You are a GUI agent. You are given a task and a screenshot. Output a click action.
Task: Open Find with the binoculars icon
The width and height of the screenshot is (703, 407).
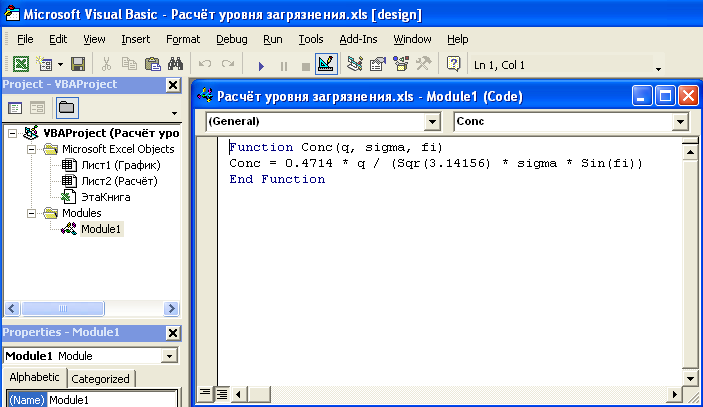[175, 64]
